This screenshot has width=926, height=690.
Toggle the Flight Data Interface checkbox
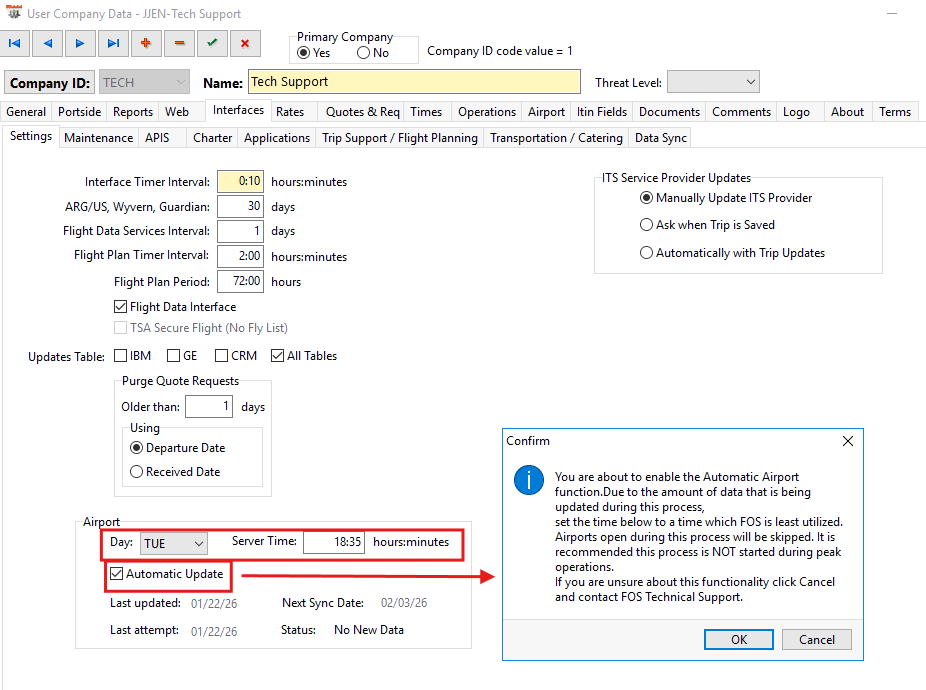point(122,307)
